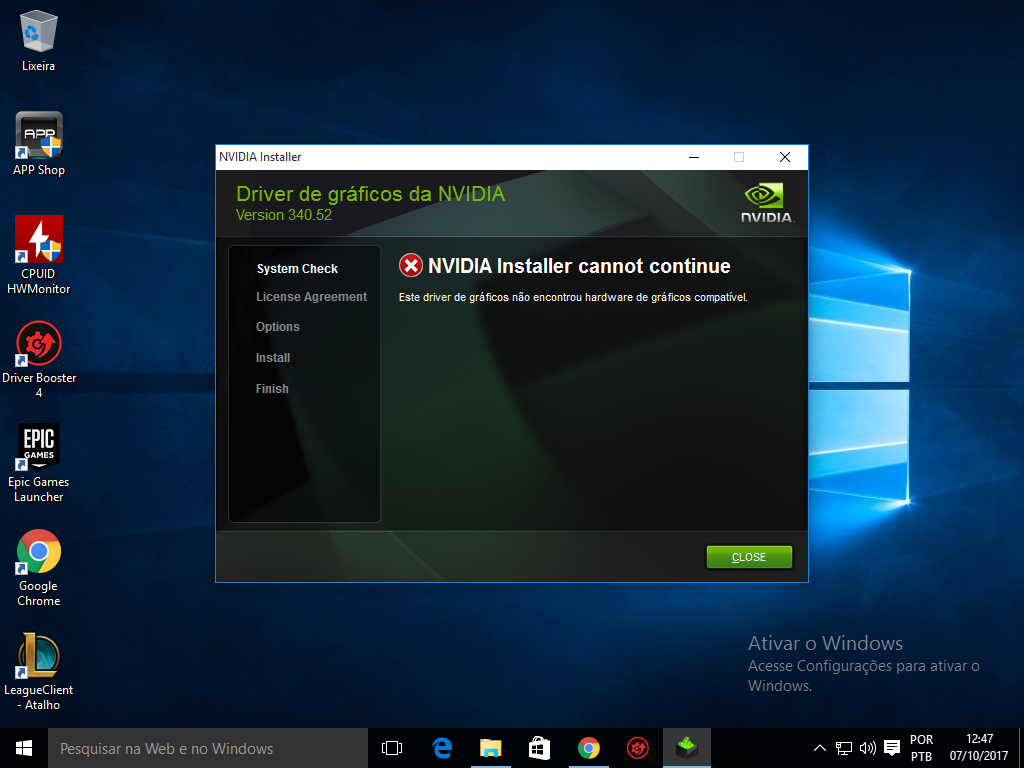
Task: Open Chrome from the taskbar
Action: click(x=588, y=748)
